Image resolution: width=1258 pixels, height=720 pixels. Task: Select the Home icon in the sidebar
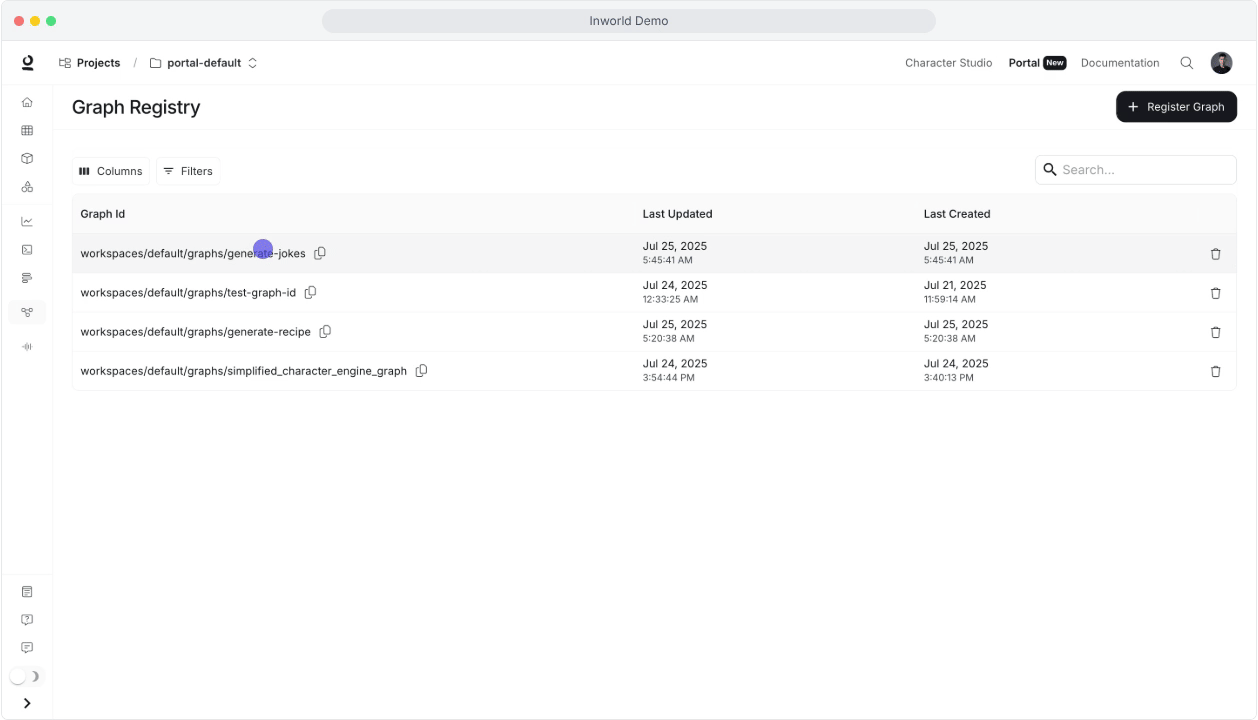(27, 103)
